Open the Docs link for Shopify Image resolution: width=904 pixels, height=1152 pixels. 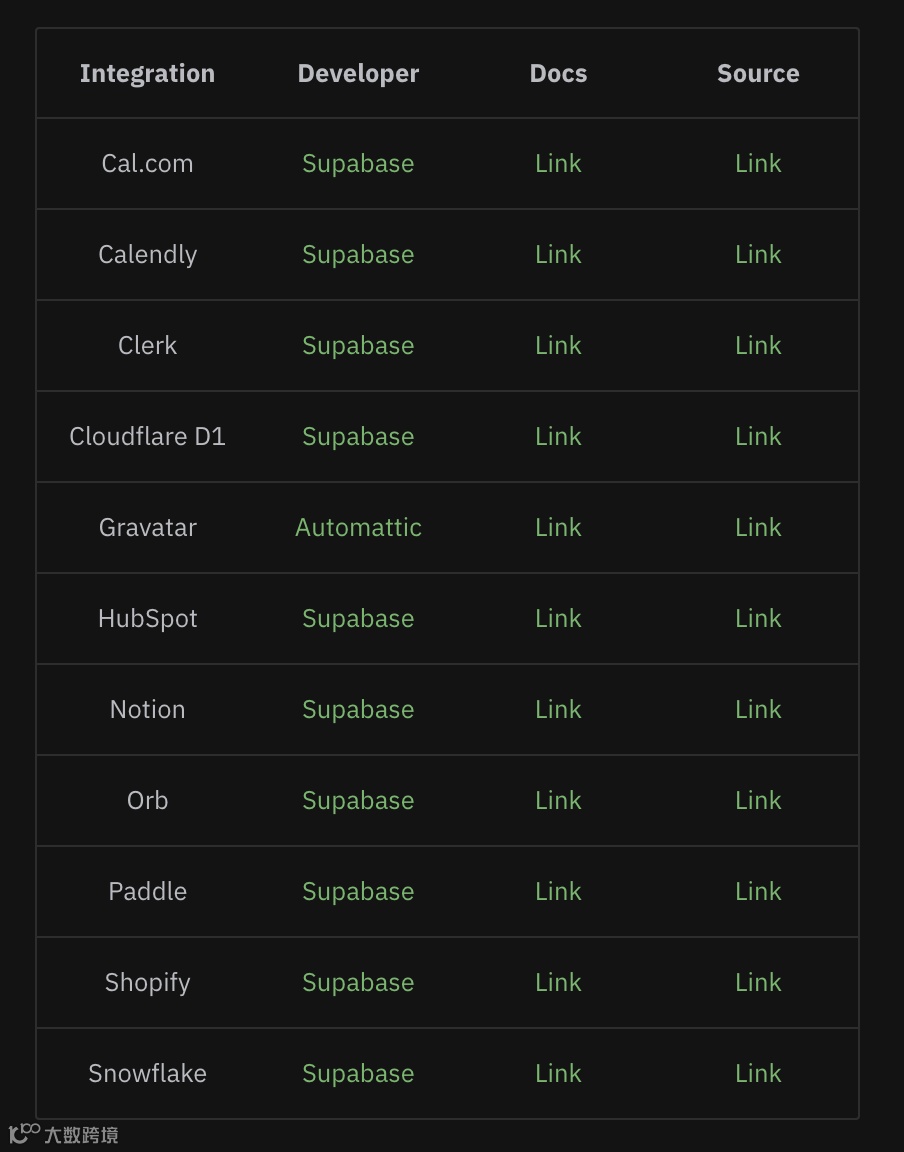[558, 983]
